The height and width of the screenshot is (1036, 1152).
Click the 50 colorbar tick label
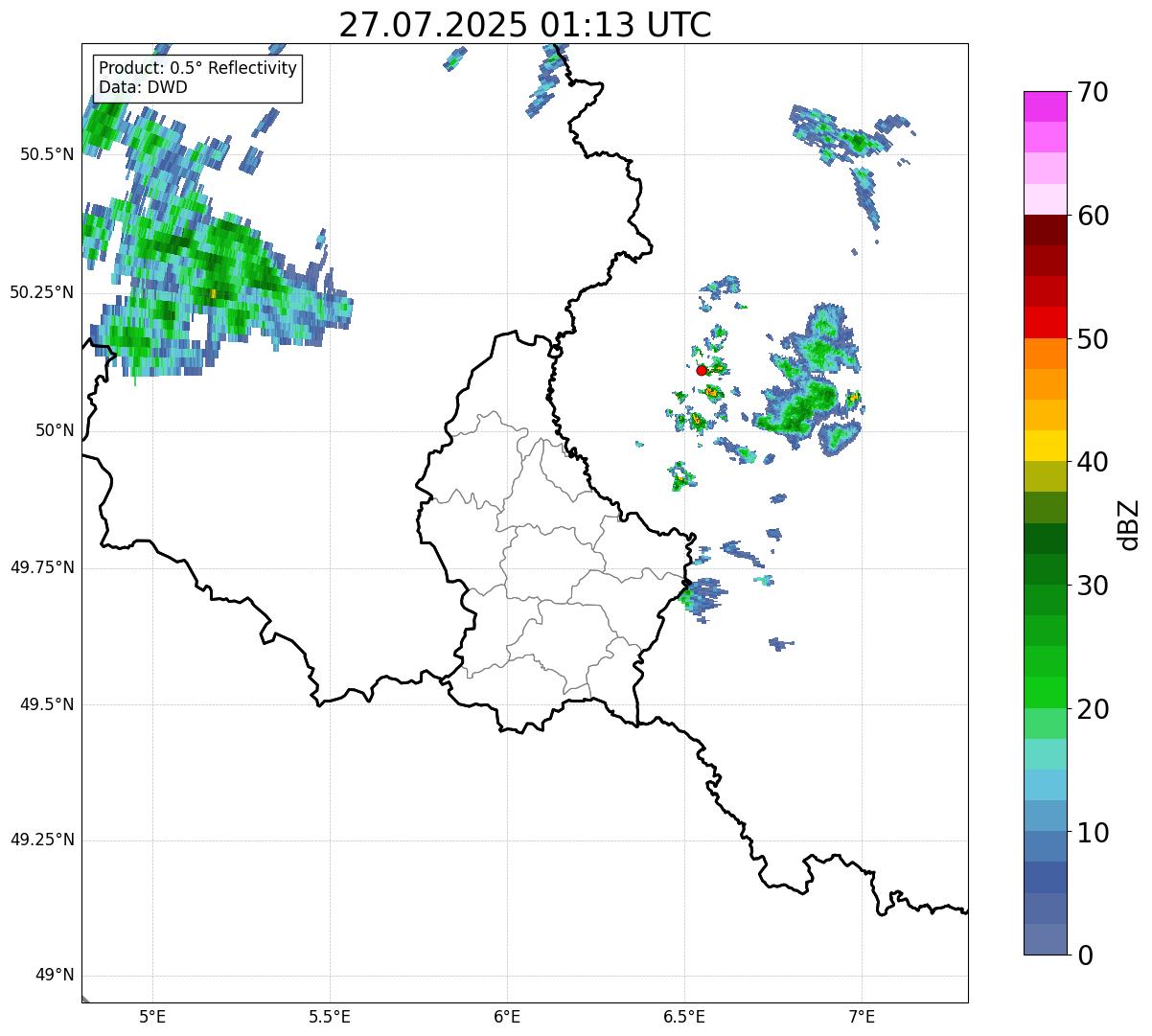point(1093,339)
